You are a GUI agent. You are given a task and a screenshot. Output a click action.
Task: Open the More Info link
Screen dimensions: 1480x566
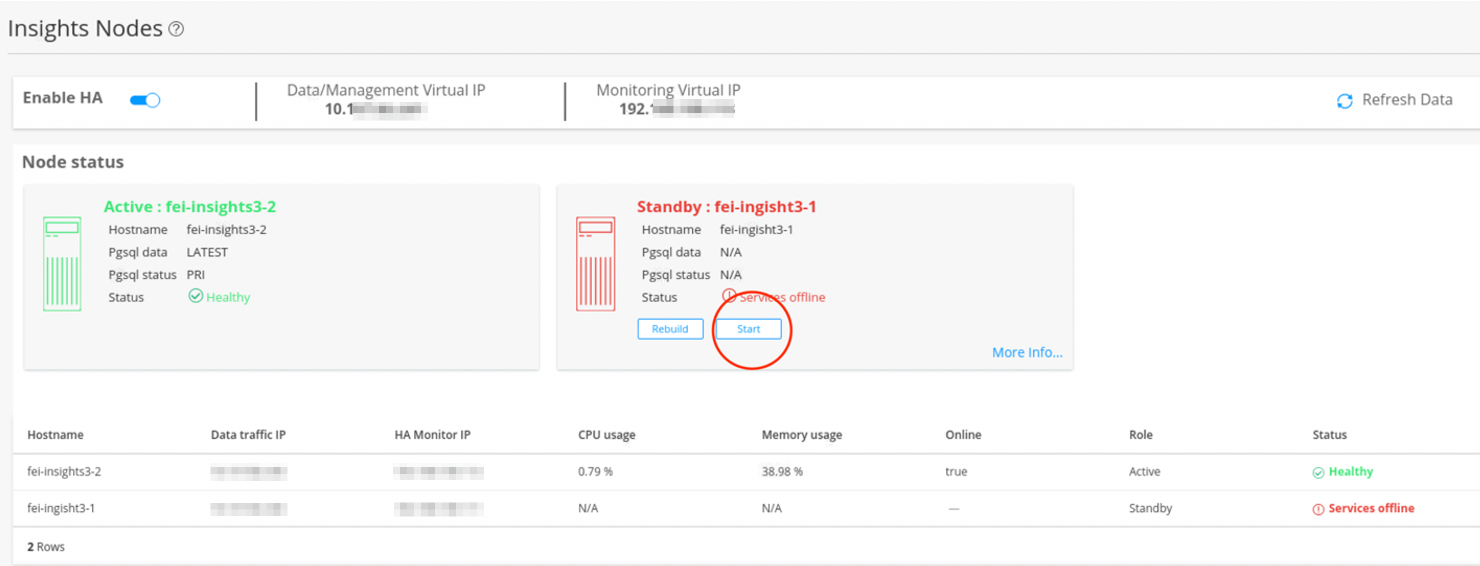click(1027, 352)
